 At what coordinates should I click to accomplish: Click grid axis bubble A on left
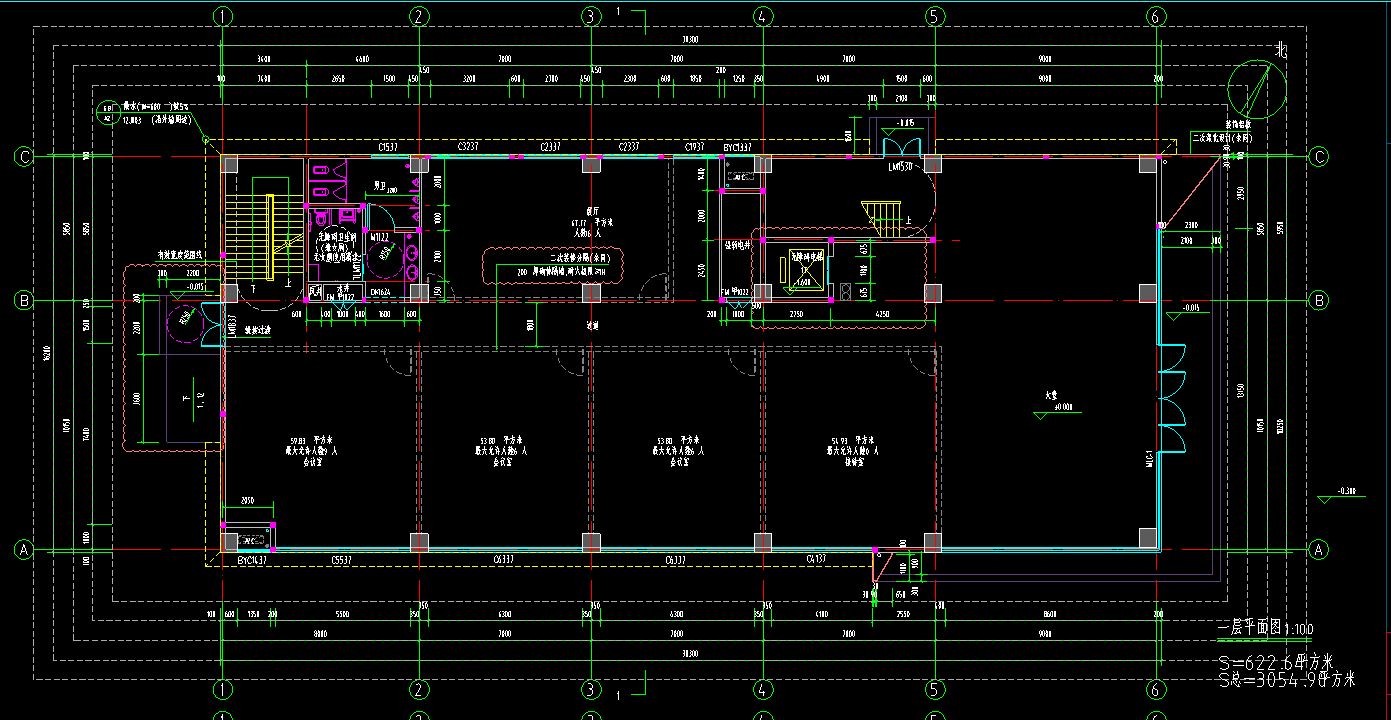click(22, 550)
